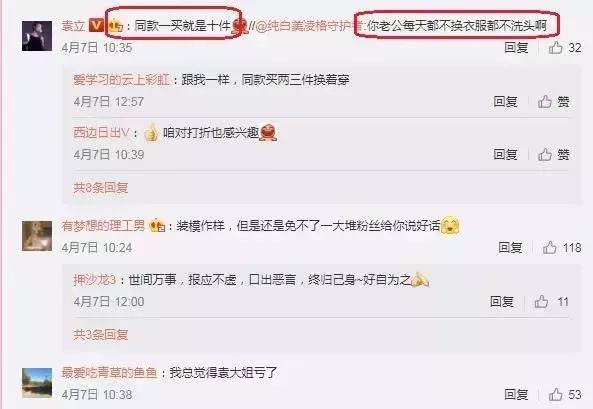Reply to 最爱吃青草的鱼鱼's comment
The width and height of the screenshot is (593, 409).
pyautogui.click(x=516, y=395)
